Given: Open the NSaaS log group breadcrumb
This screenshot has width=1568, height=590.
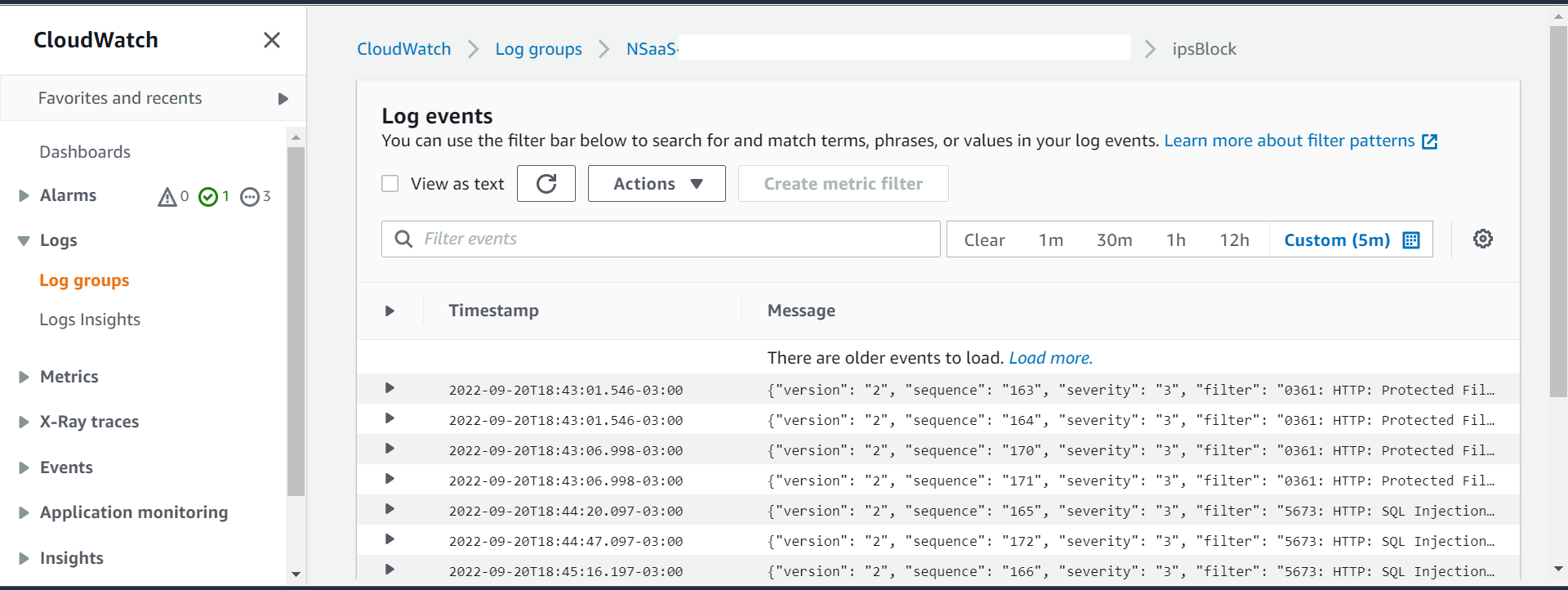Looking at the screenshot, I should pos(652,49).
